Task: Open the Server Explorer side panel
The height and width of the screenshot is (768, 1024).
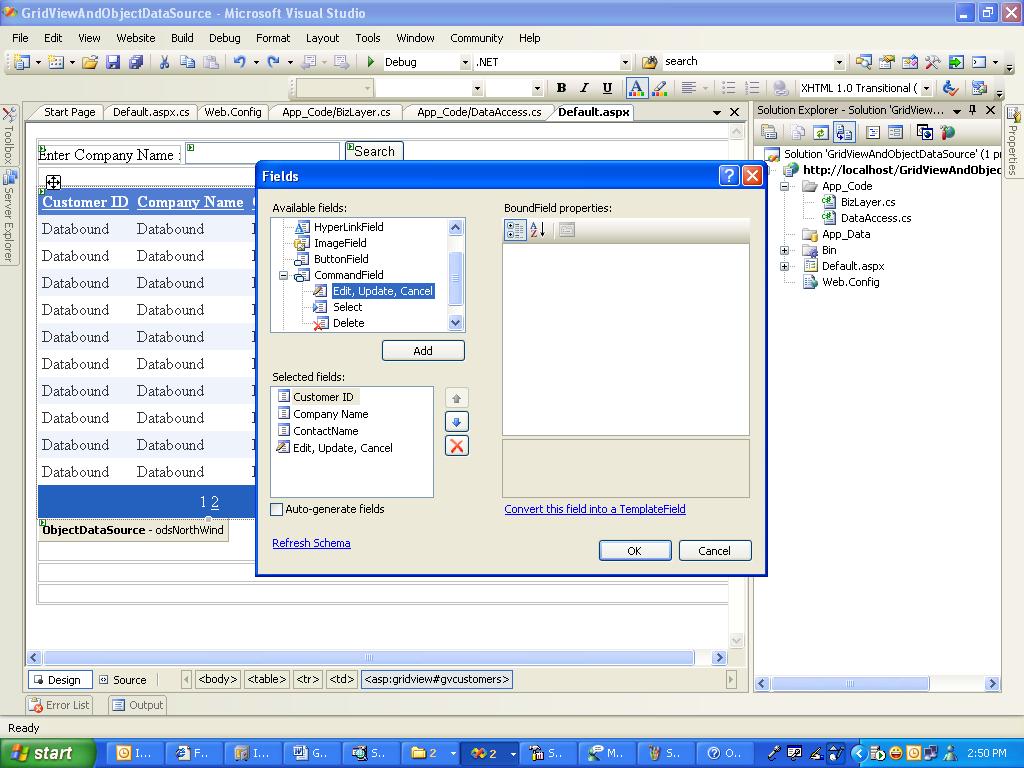Action: point(8,216)
